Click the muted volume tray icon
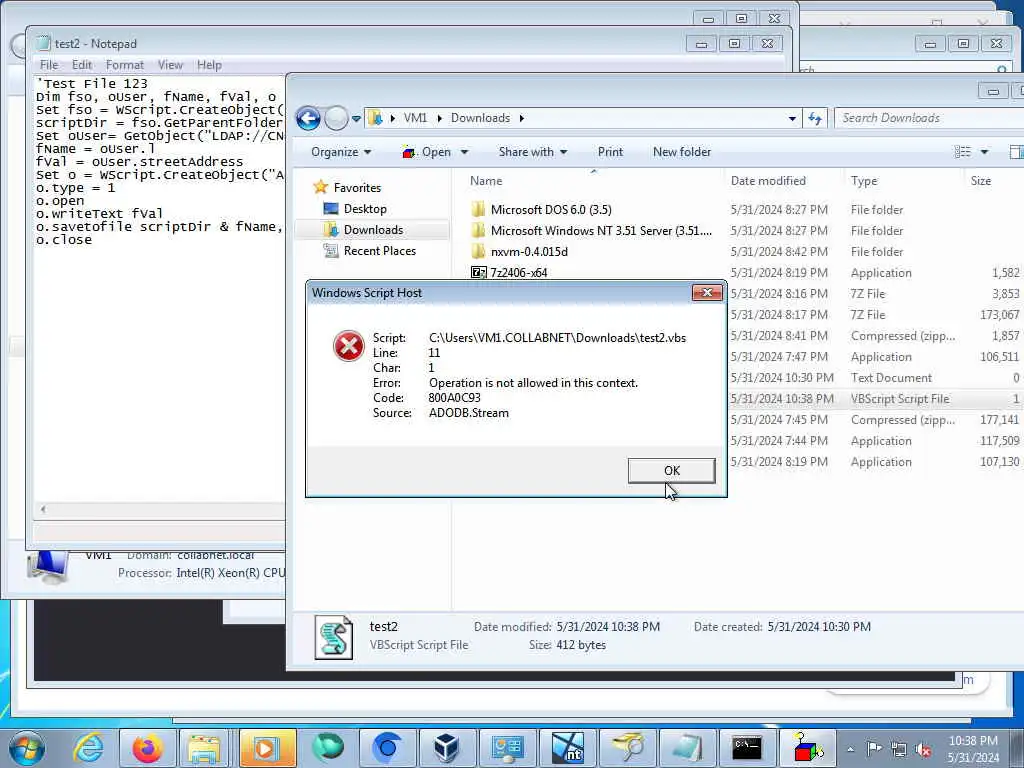1024x768 pixels. tap(923, 750)
